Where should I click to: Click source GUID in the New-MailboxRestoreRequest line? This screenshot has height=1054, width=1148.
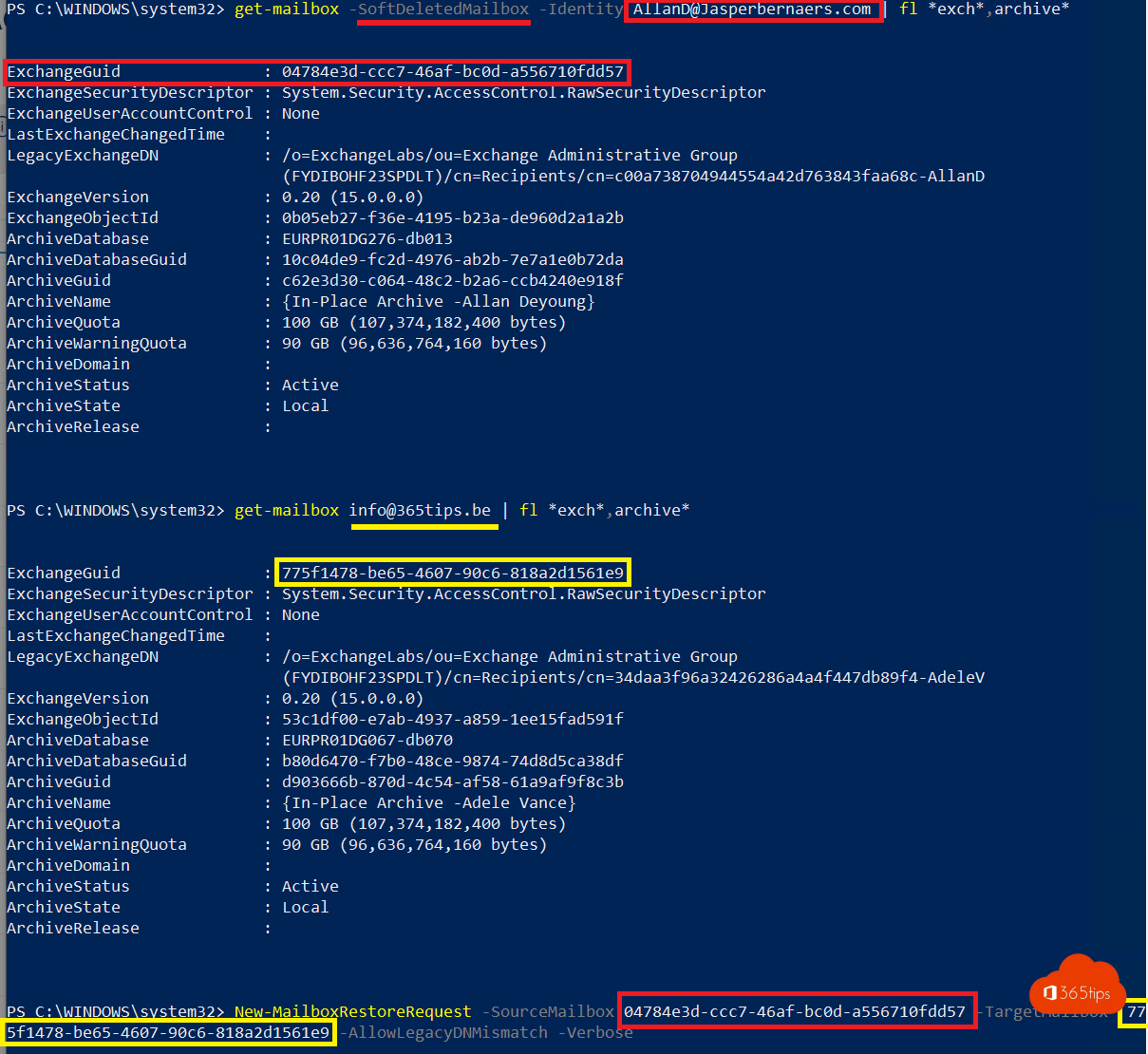(794, 1012)
